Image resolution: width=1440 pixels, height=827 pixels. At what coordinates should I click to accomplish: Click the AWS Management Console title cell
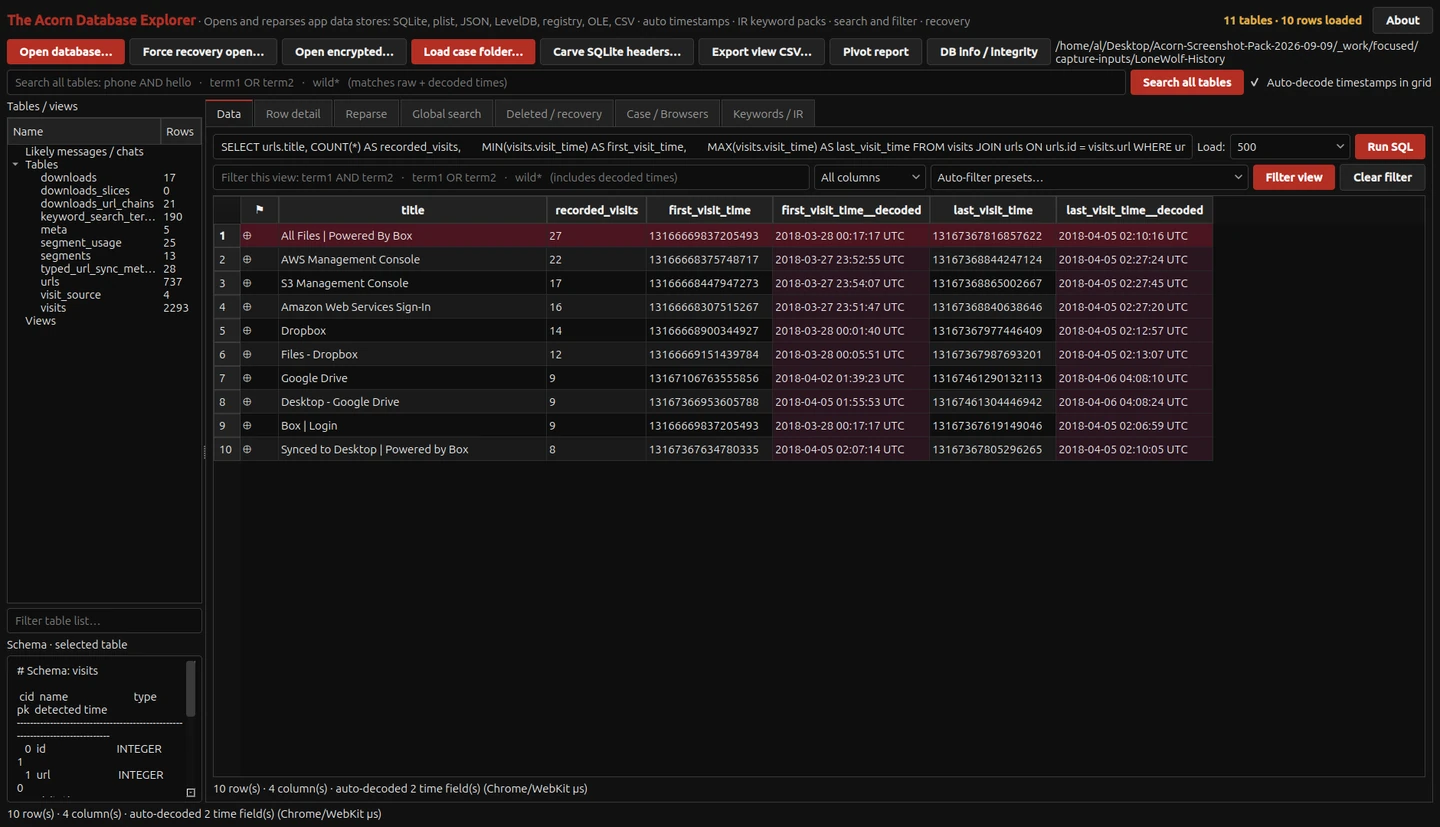point(412,260)
